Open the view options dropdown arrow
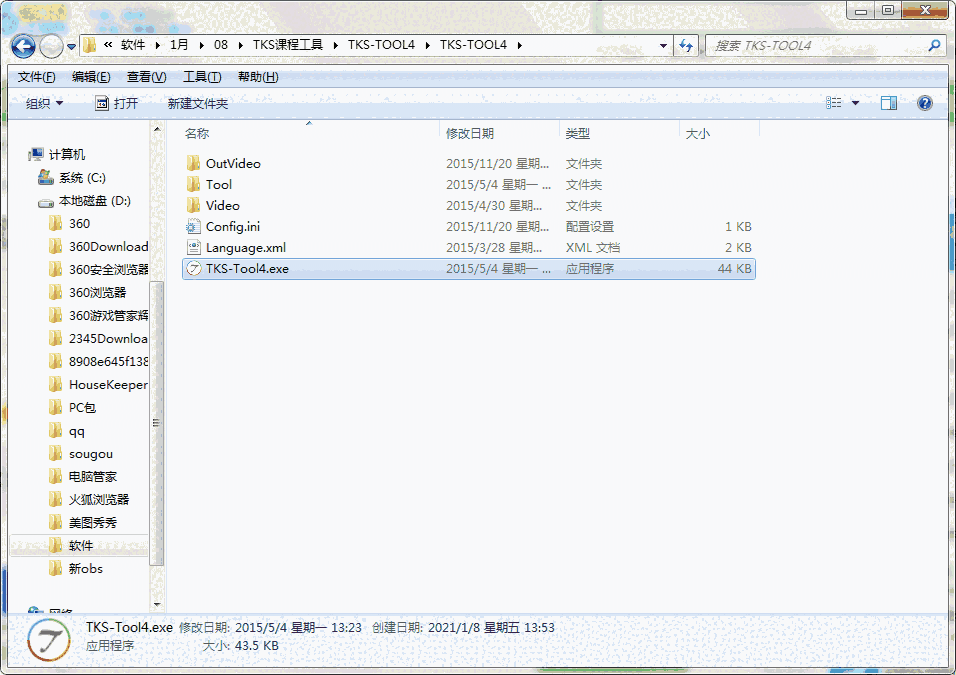 [x=855, y=103]
